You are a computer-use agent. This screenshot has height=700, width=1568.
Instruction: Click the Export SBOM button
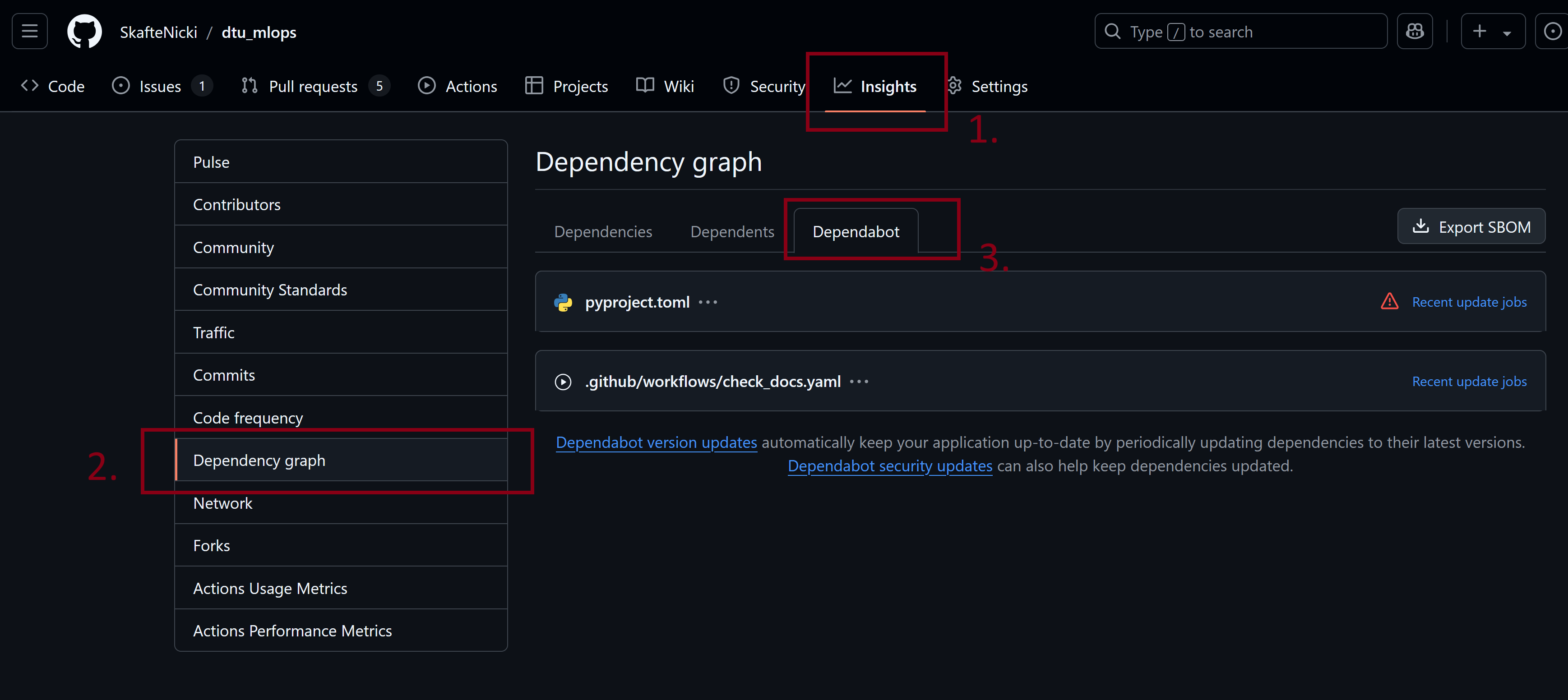point(1471,227)
